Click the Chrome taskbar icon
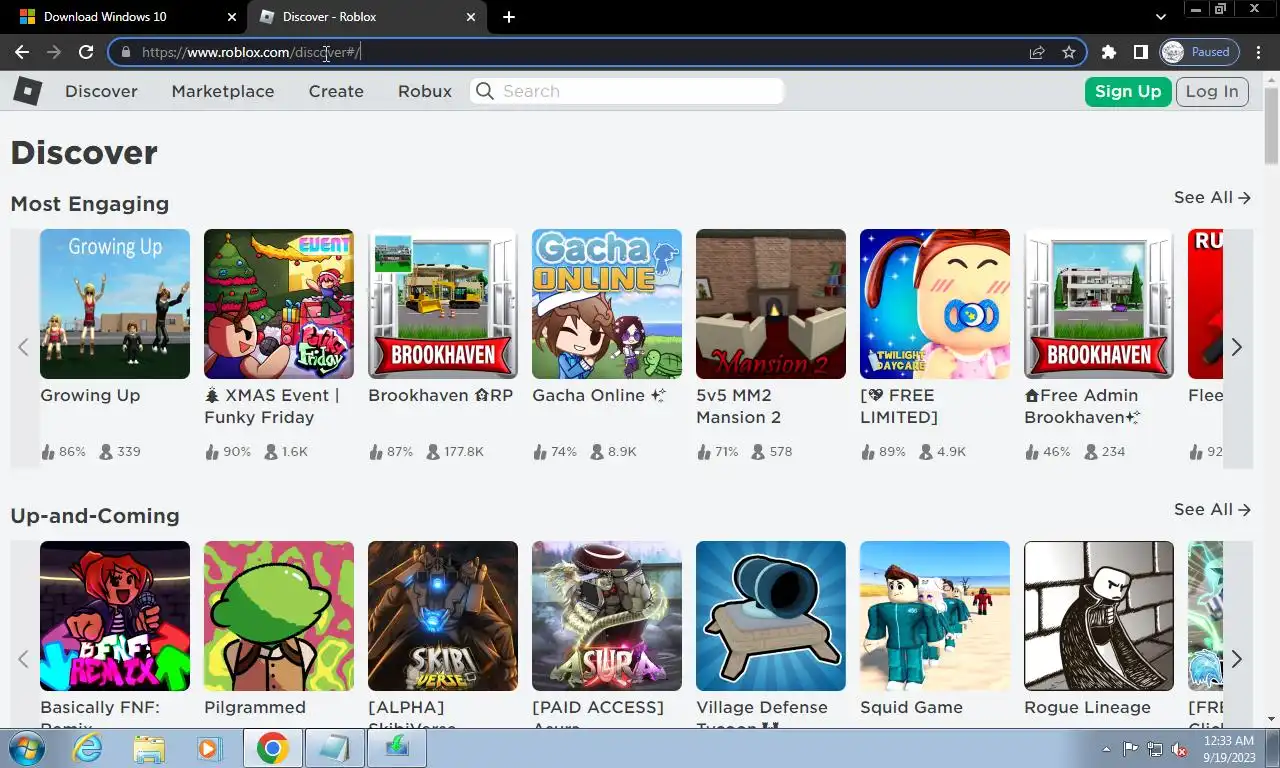The width and height of the screenshot is (1280, 768). pos(272,748)
